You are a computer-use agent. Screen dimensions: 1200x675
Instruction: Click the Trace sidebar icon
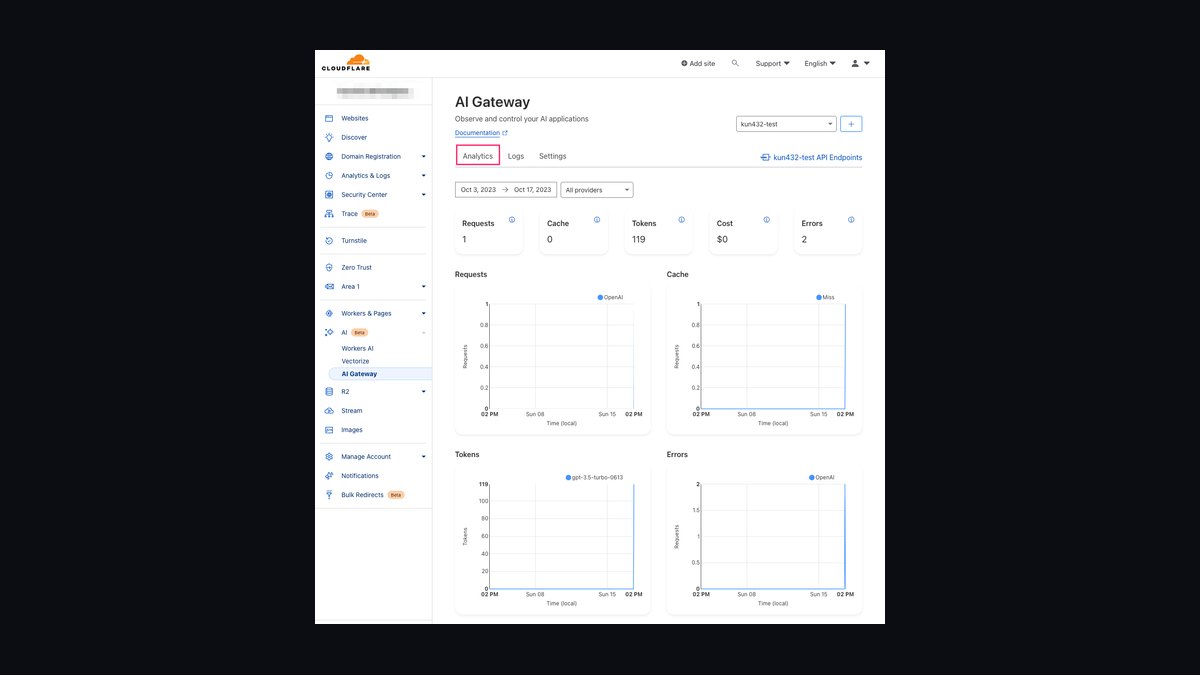click(x=329, y=213)
